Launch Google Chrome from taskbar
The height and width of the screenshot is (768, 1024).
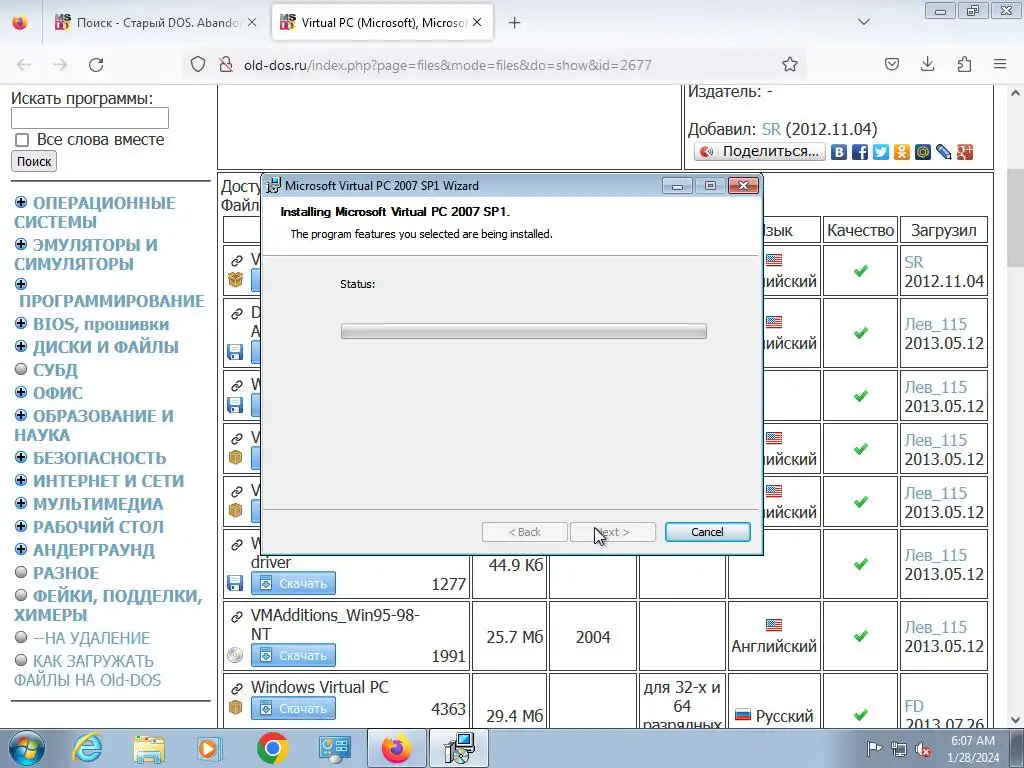coord(272,749)
